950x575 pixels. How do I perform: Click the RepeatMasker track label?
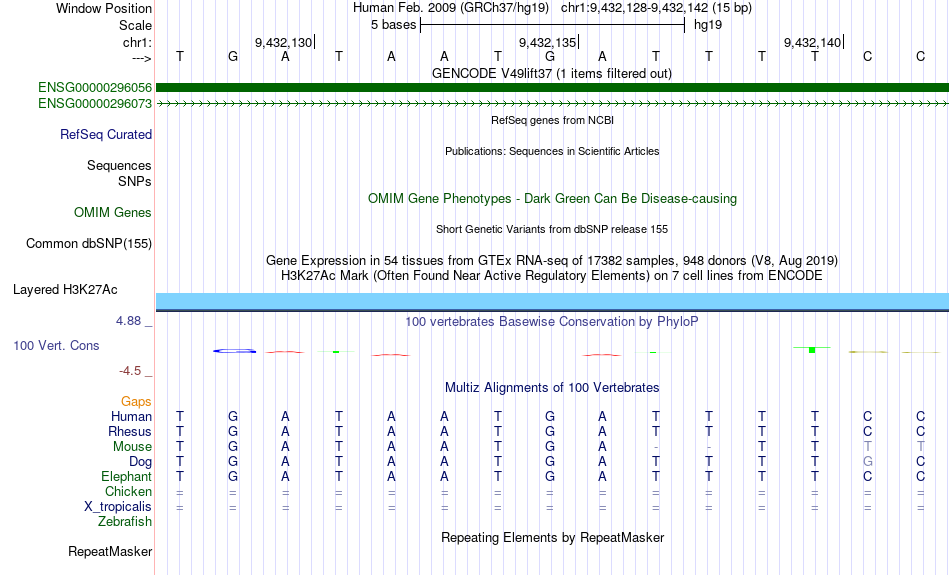click(x=110, y=551)
